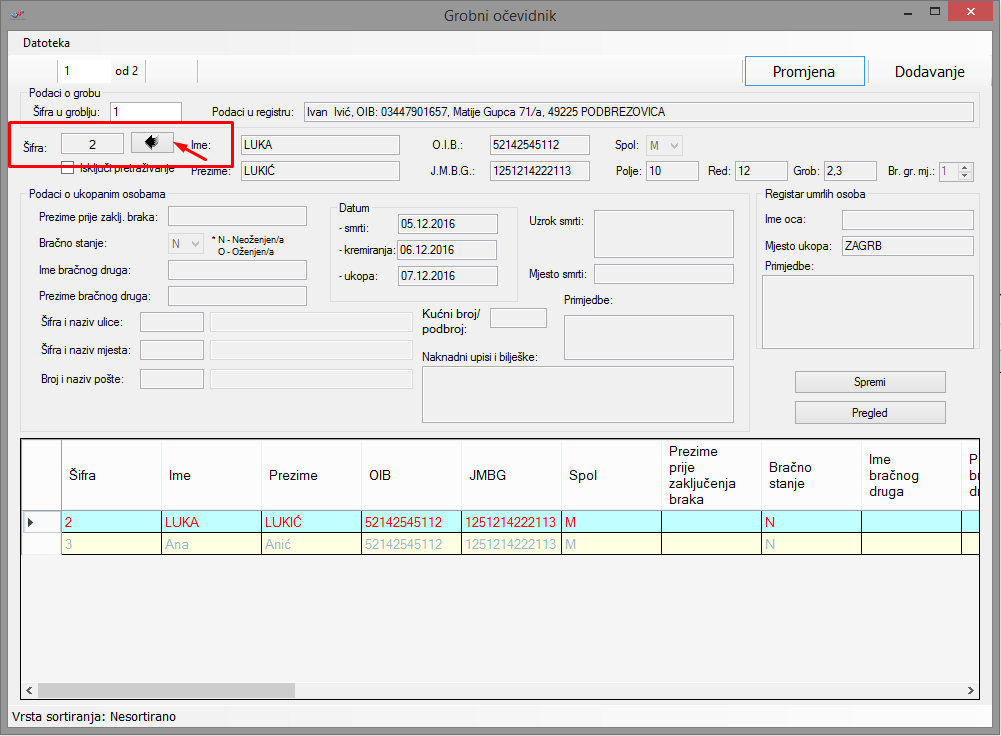This screenshot has width=1001, height=736.
Task: Click the application icon in the title bar
Action: 17,15
